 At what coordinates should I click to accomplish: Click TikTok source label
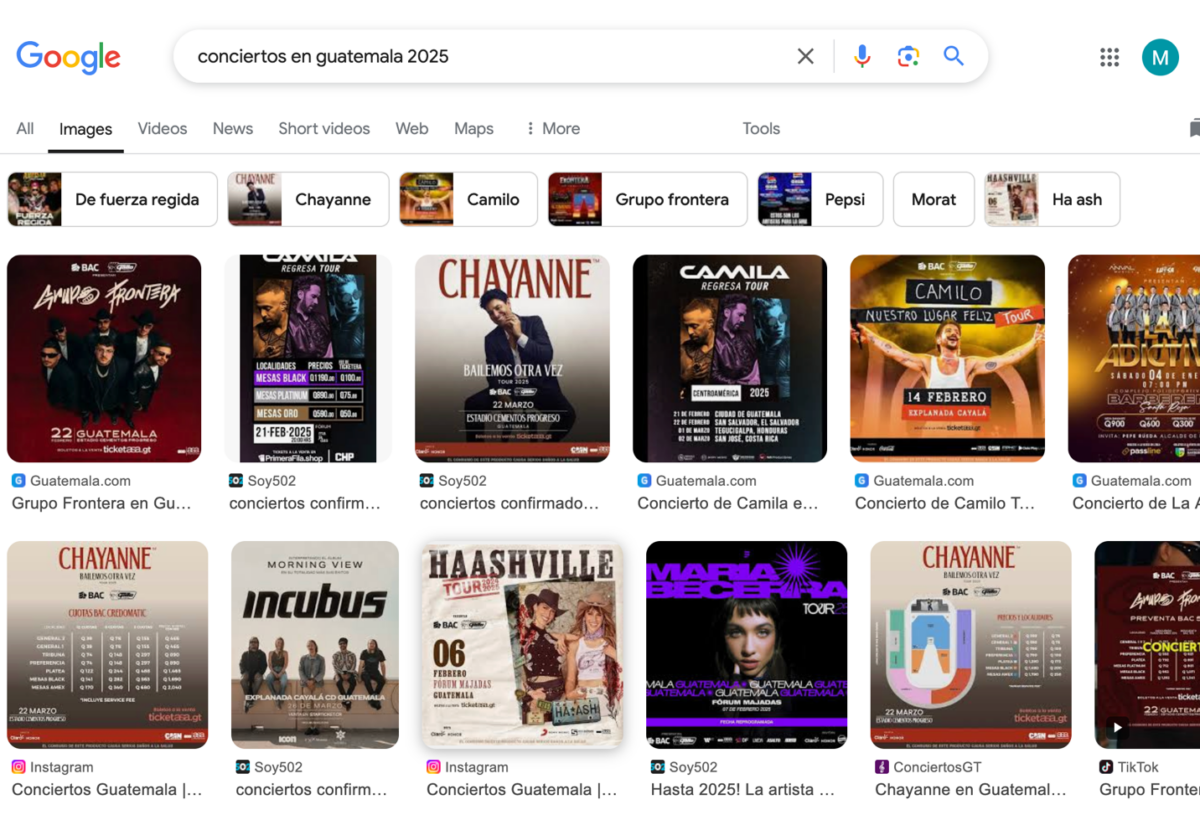tap(1129, 767)
